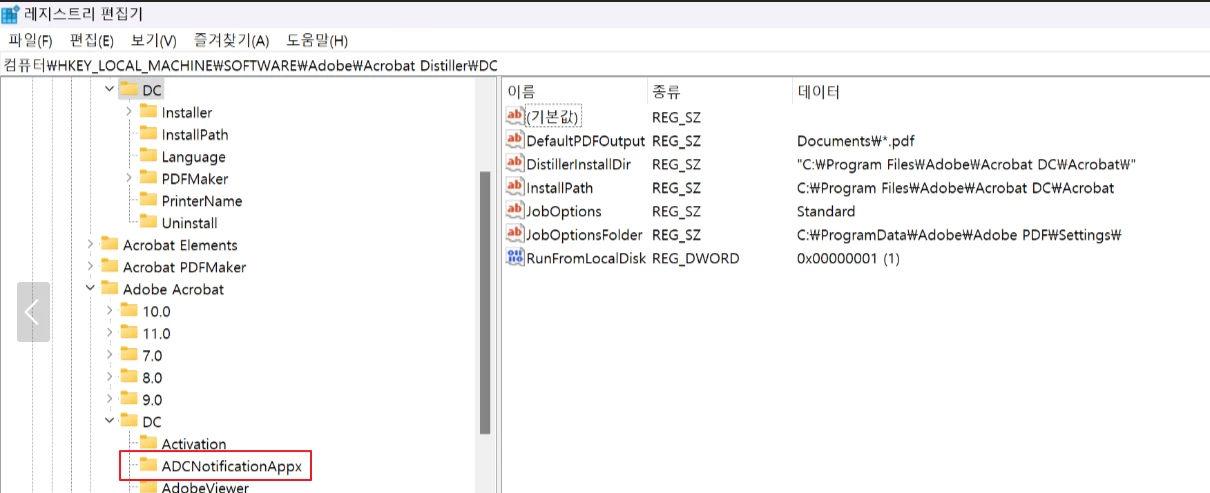1210x493 pixels.
Task: Open the 즐겨찾기(A) menu
Action: pos(231,40)
